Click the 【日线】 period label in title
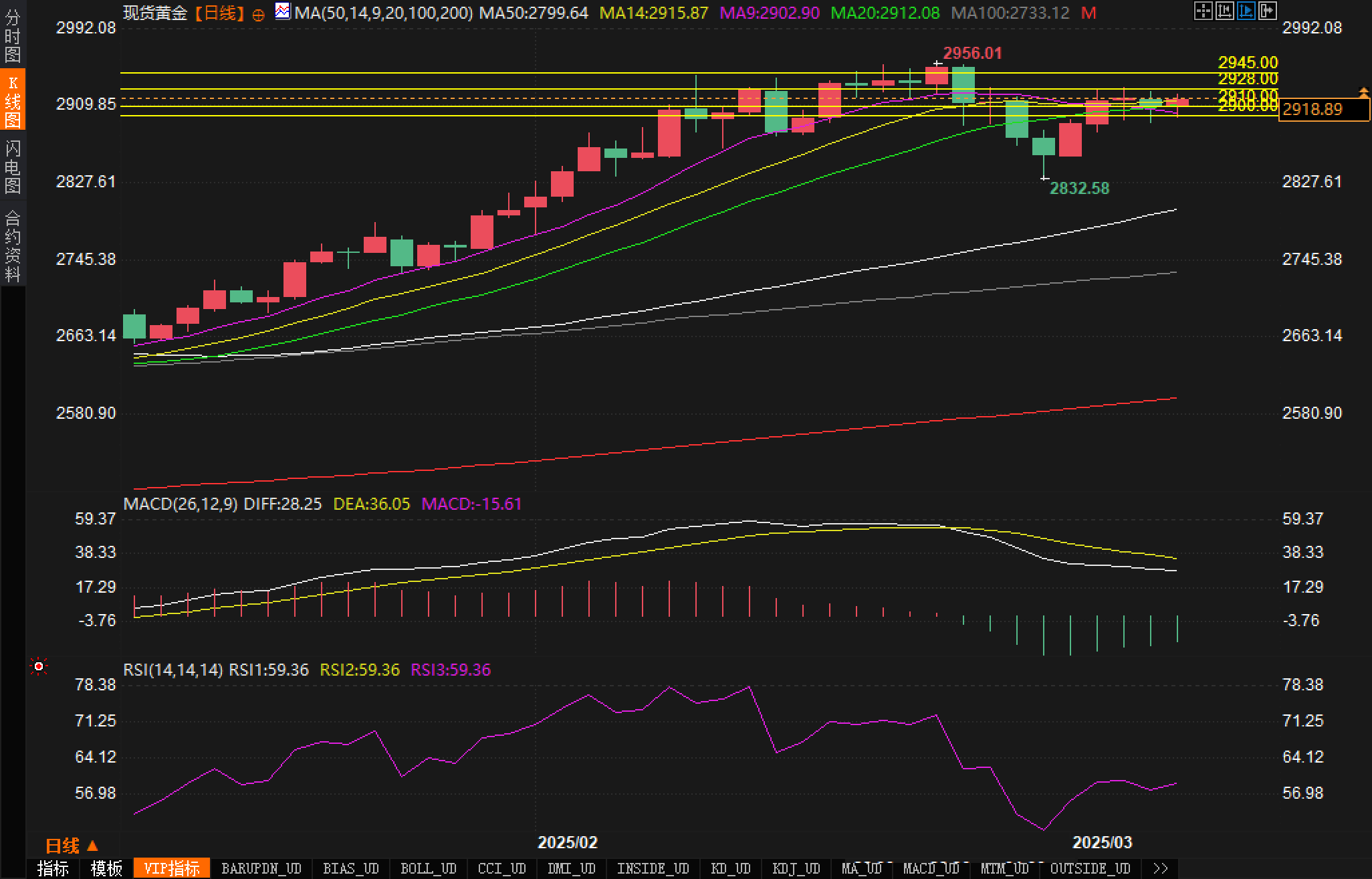 219,13
